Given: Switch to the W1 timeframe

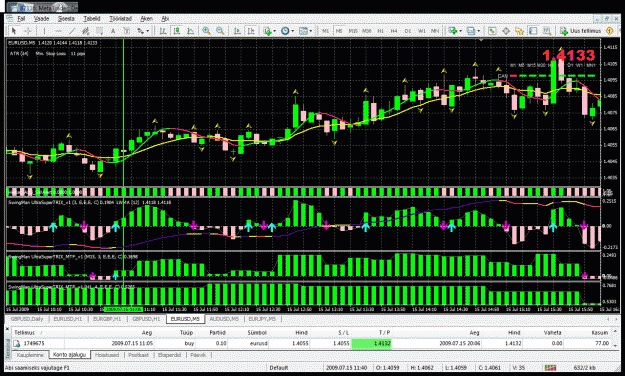Looking at the screenshot, I should (421, 31).
